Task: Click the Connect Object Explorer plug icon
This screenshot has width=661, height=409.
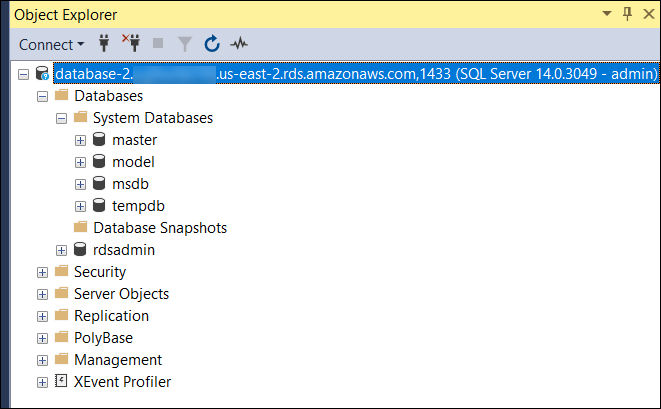Action: point(104,43)
